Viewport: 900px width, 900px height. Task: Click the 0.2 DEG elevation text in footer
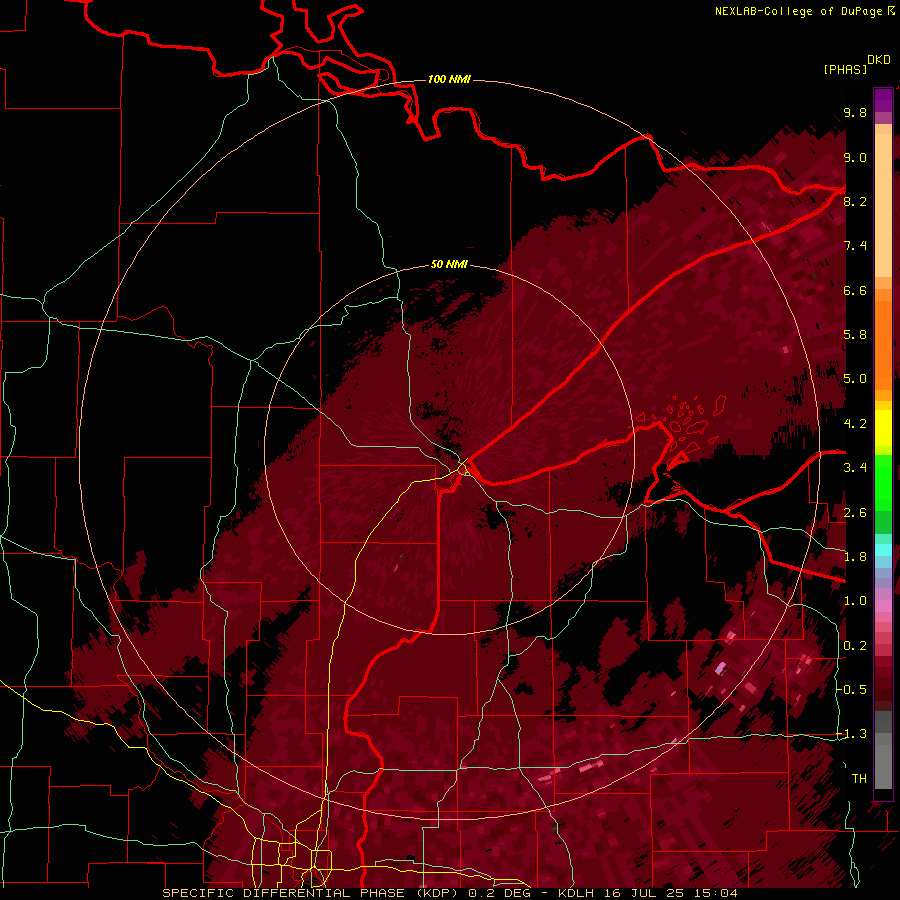pyautogui.click(x=498, y=893)
